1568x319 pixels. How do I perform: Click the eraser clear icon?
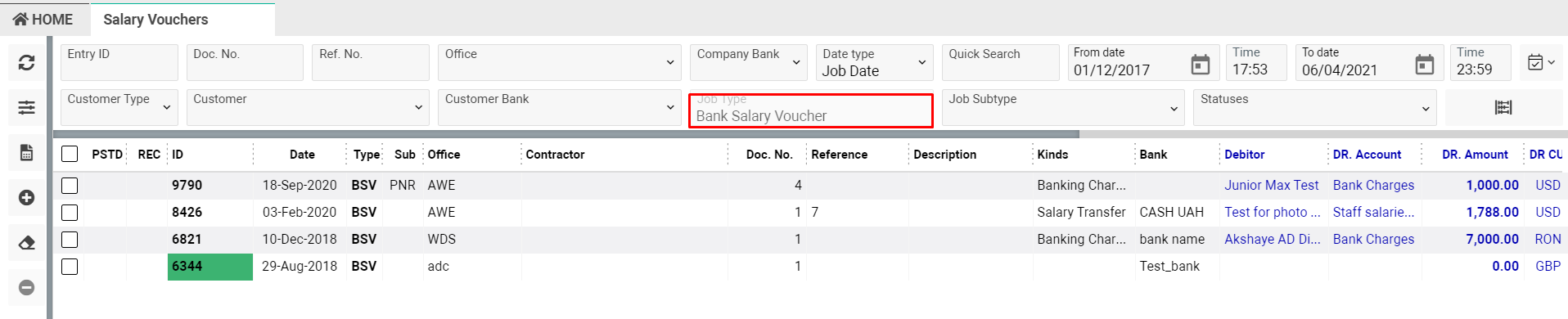click(x=26, y=243)
